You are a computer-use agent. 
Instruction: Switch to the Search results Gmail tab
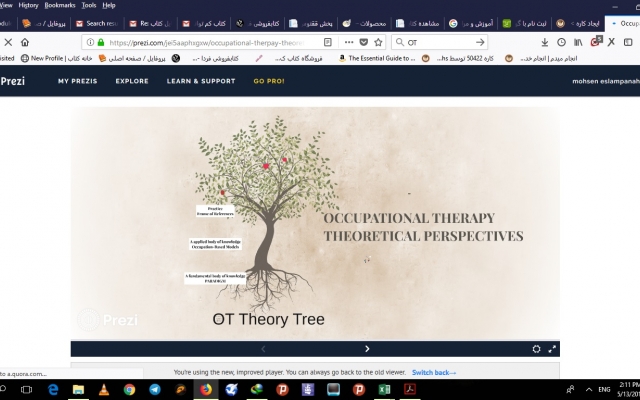(x=98, y=23)
